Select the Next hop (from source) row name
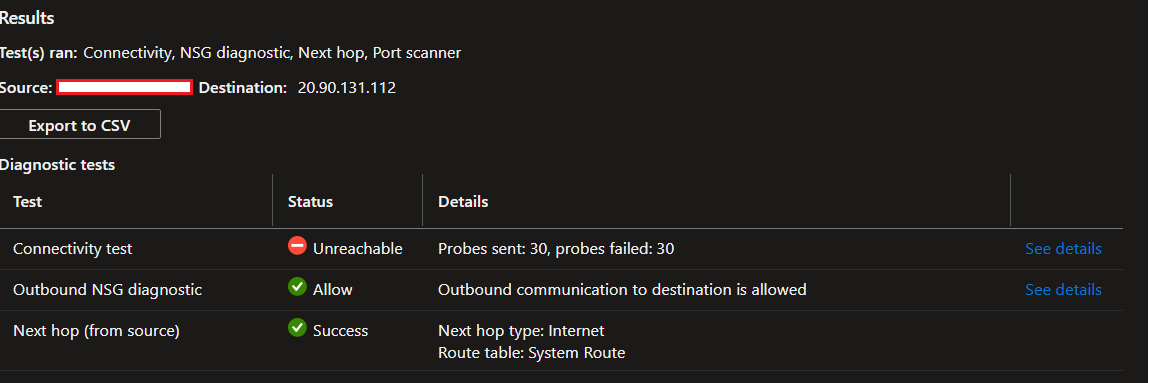Viewport: 1150px width, 383px height. (96, 331)
